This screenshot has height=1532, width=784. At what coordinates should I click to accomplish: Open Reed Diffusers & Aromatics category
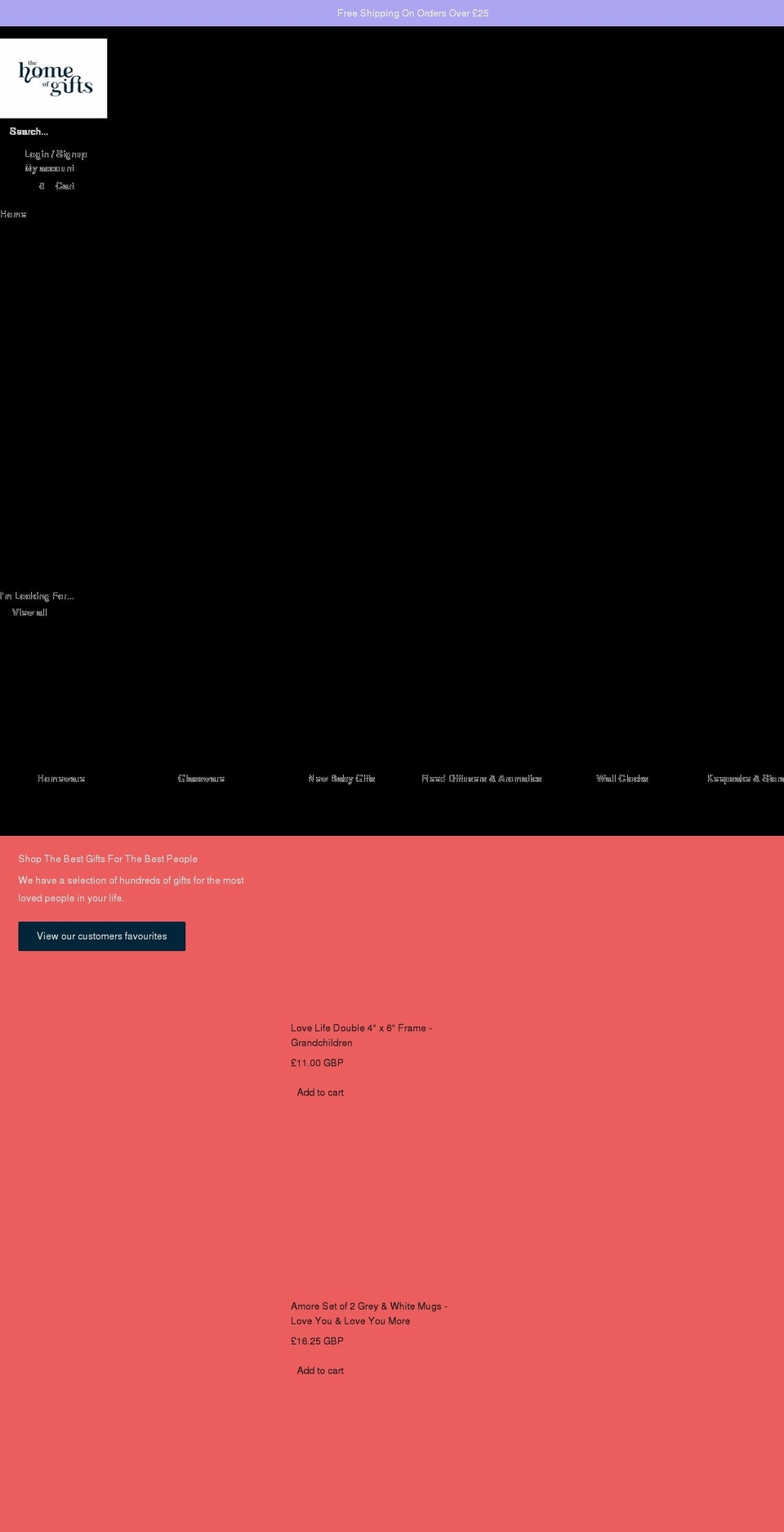[481, 779]
